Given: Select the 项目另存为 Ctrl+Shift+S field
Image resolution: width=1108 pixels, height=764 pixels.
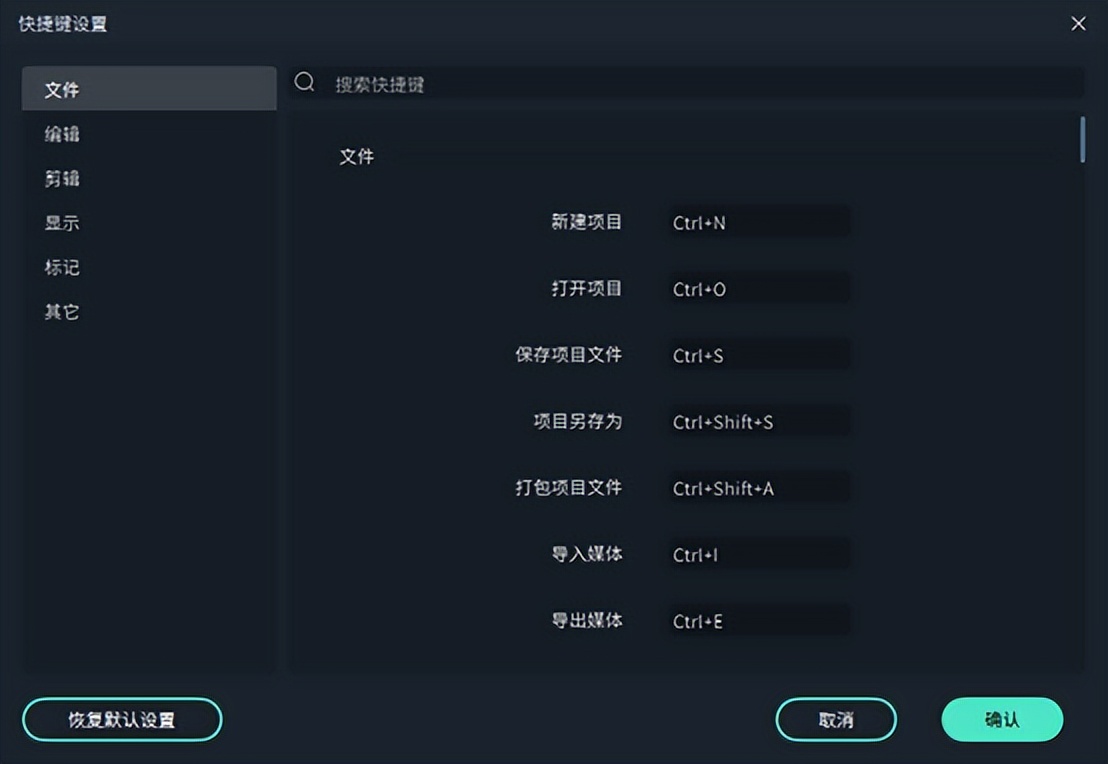Looking at the screenshot, I should point(758,422).
